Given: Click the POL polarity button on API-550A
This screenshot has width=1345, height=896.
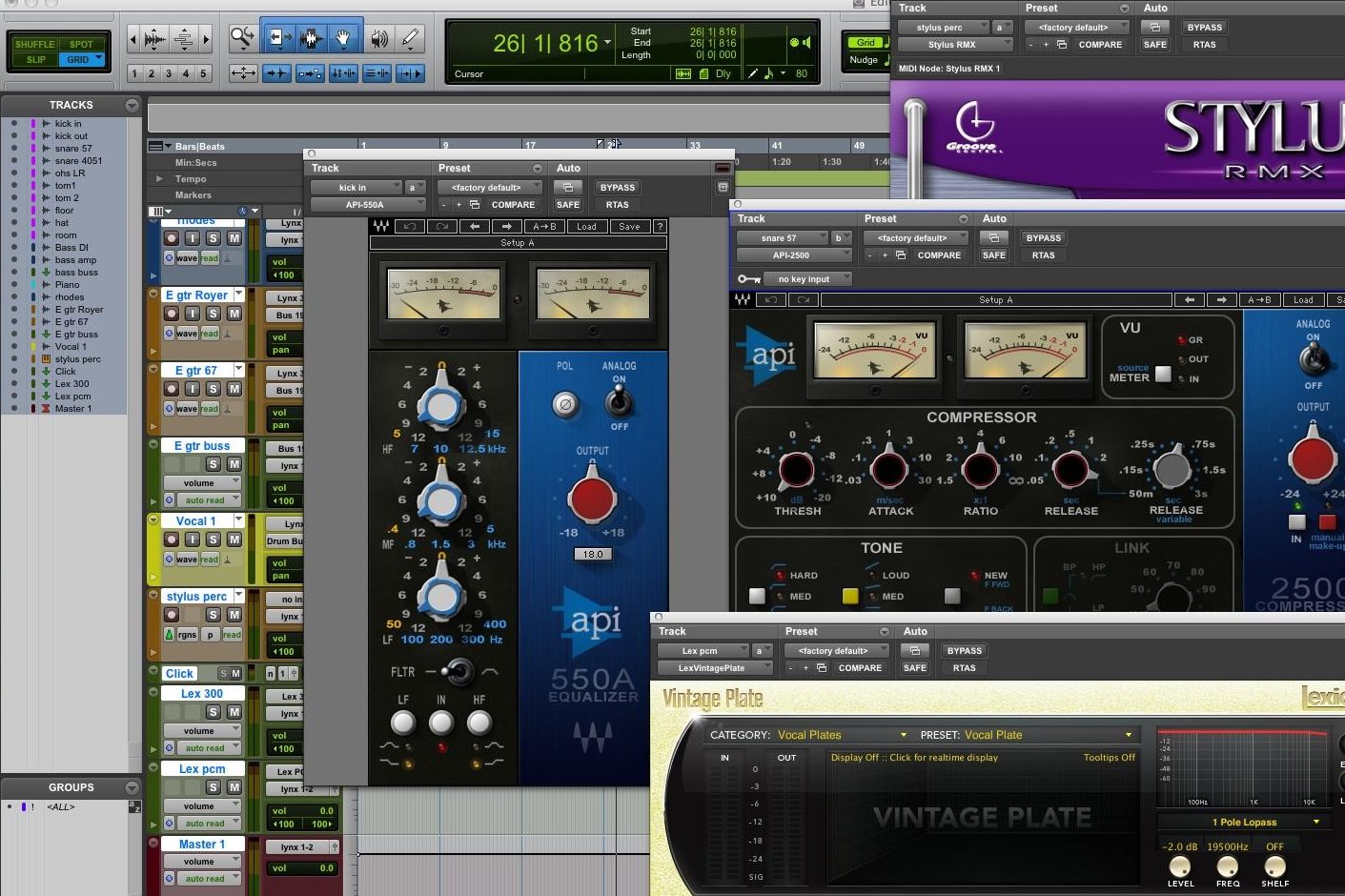Looking at the screenshot, I should point(564,404).
